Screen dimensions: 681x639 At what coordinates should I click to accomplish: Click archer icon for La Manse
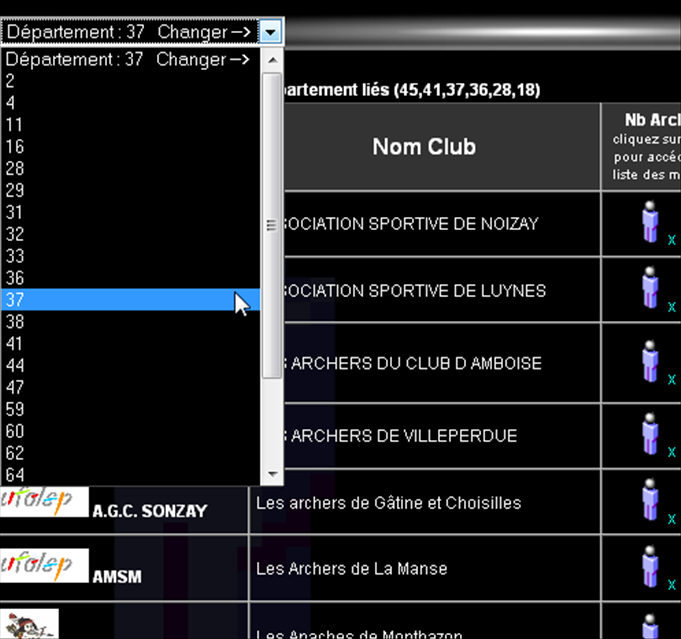[651, 568]
